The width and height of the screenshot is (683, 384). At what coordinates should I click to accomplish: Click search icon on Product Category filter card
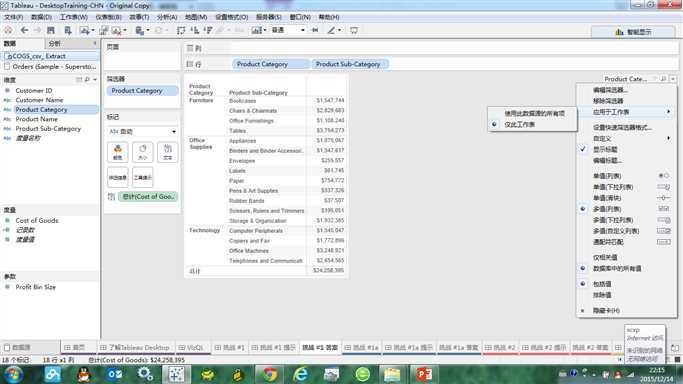pos(663,79)
